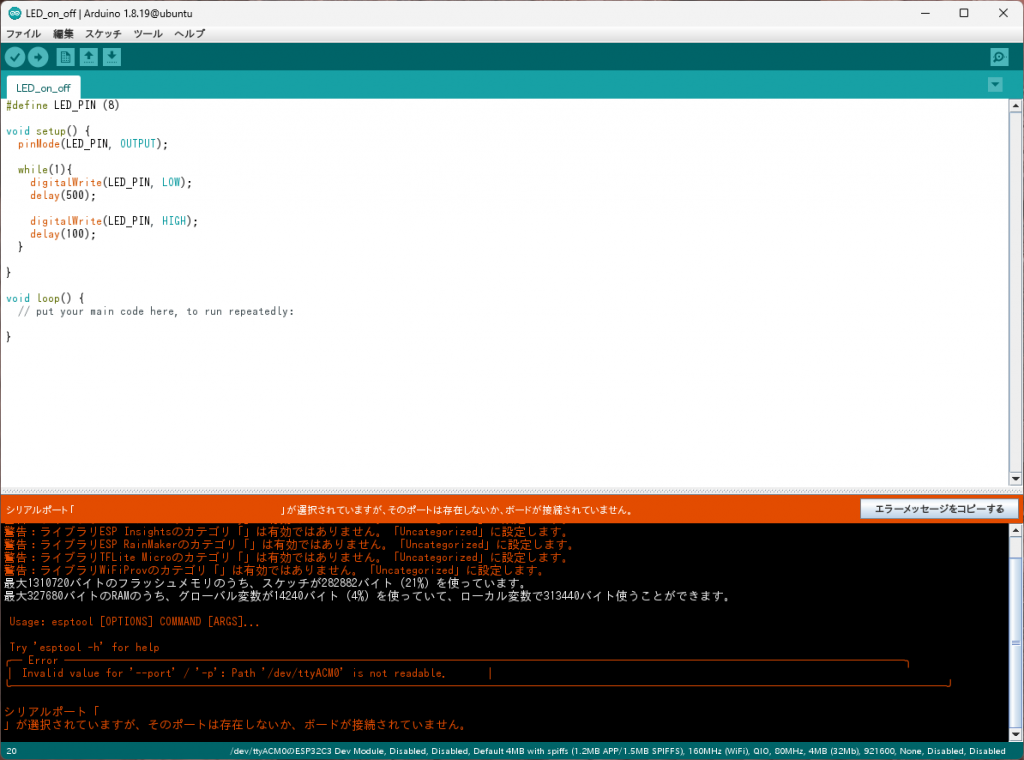
Task: Create a new sketch with the document icon
Action: coord(66,57)
